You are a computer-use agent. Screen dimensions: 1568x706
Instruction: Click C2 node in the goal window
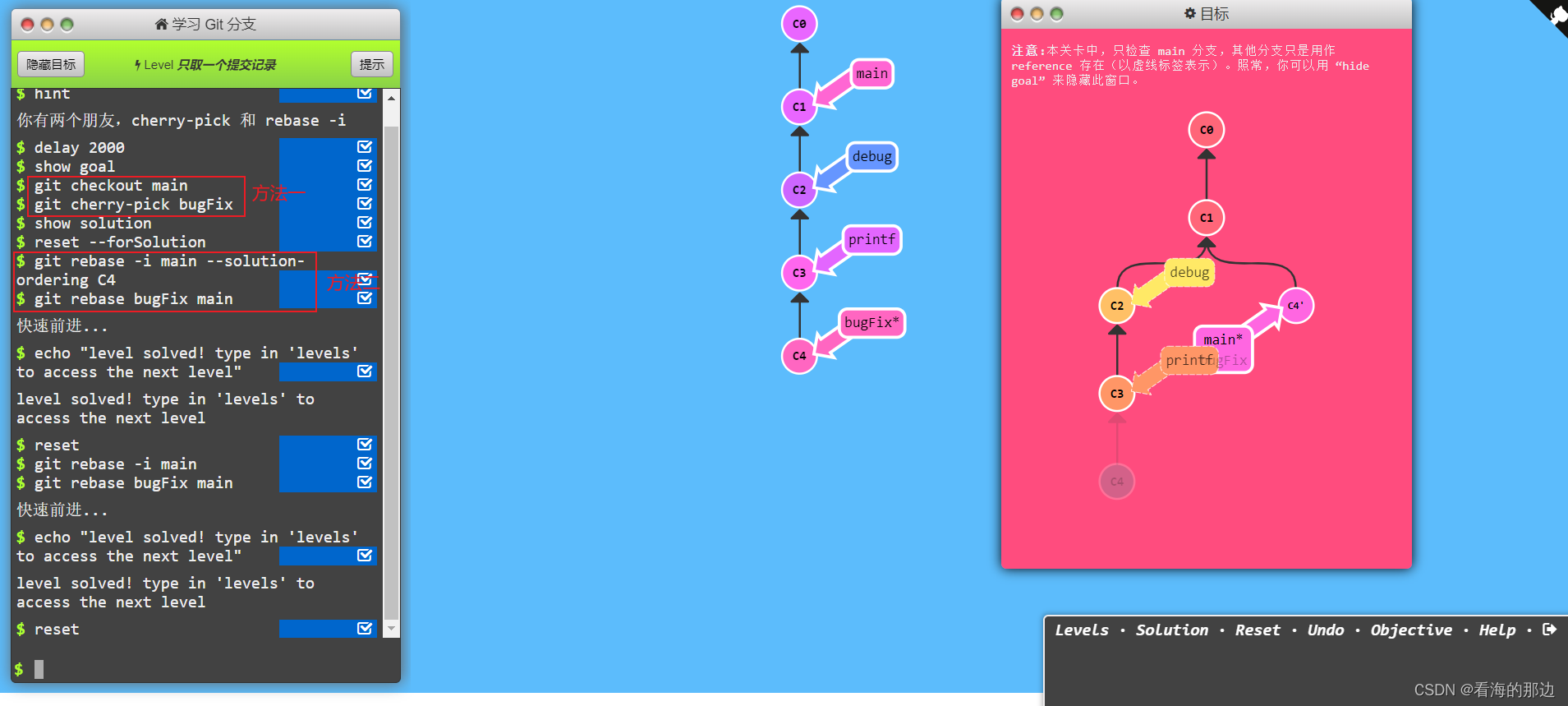(x=1117, y=306)
